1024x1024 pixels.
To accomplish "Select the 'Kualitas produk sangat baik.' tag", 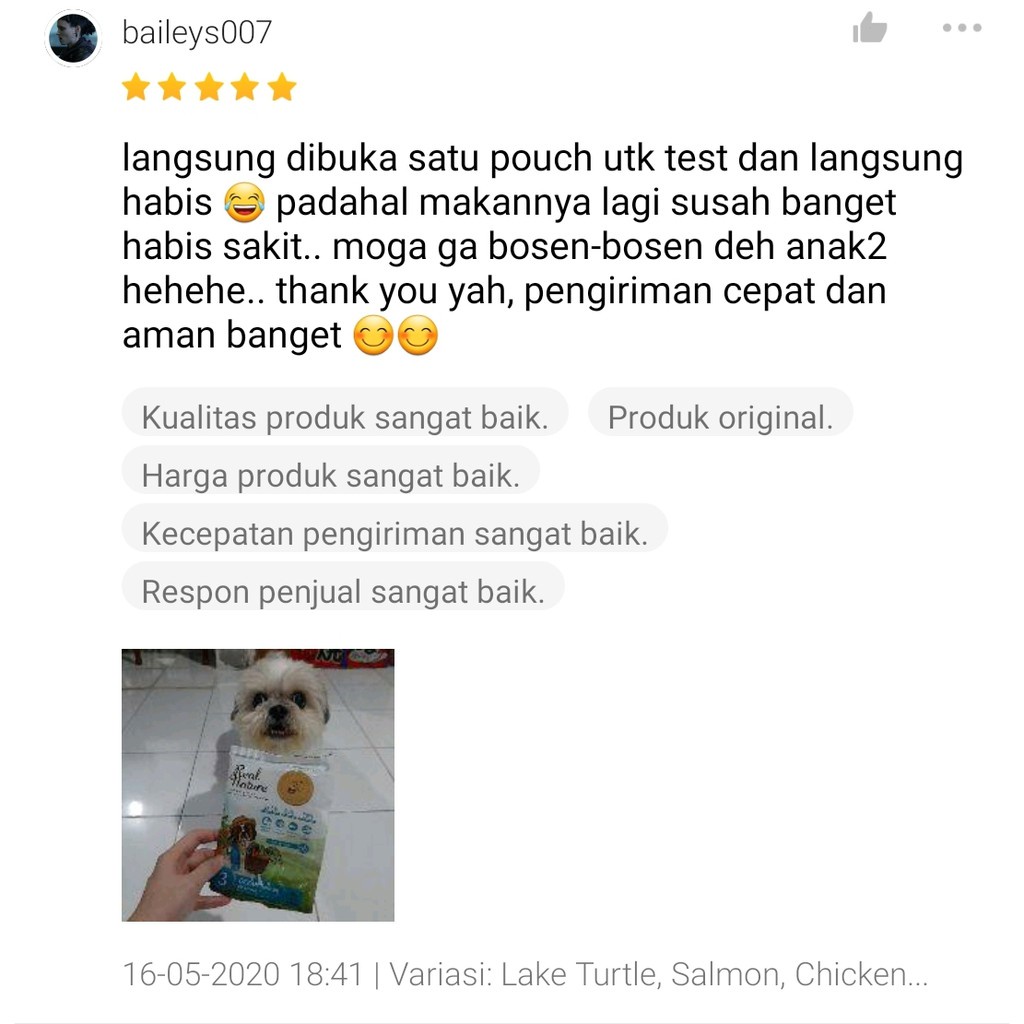I will tap(345, 417).
